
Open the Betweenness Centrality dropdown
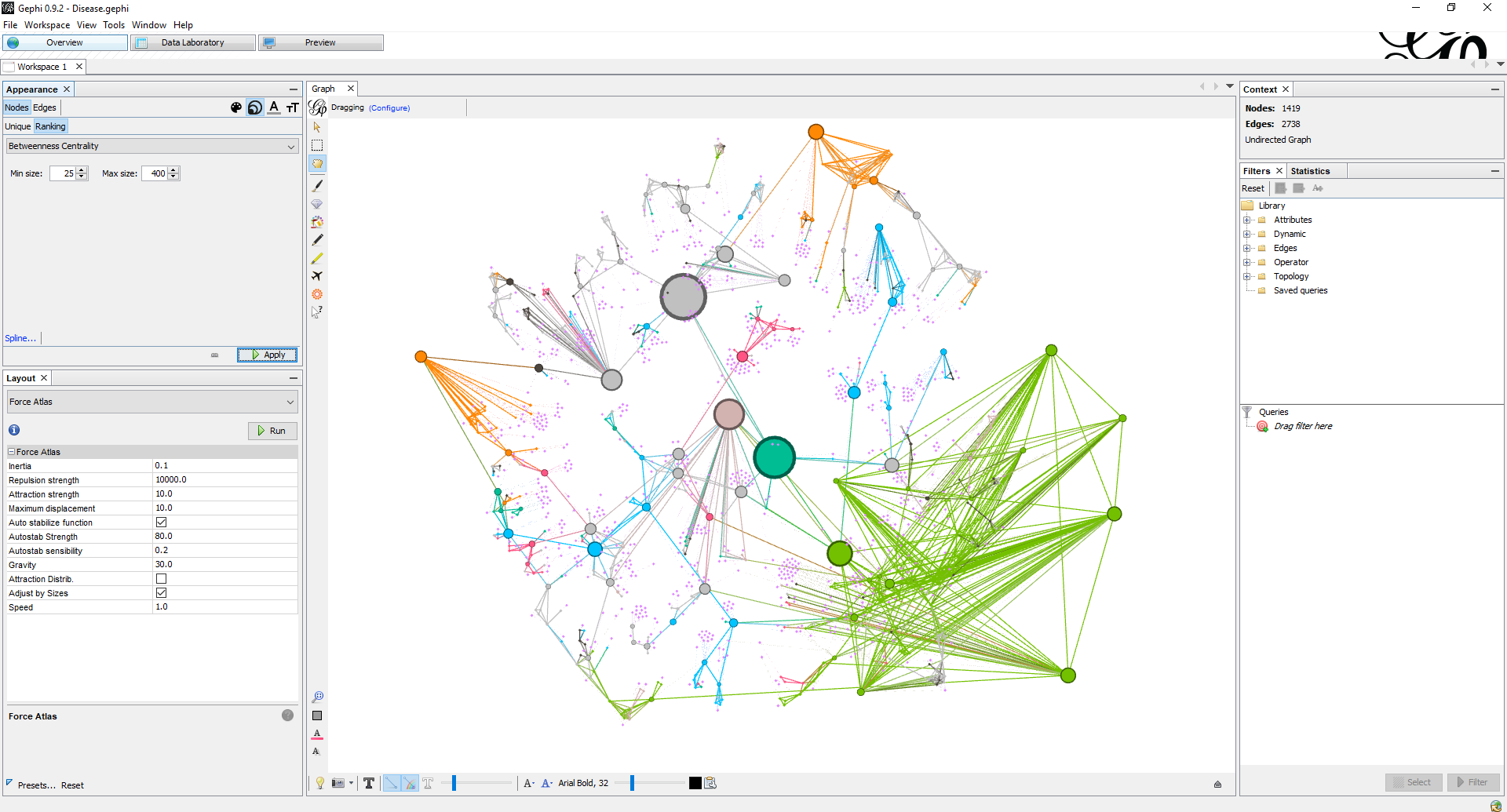[151, 145]
